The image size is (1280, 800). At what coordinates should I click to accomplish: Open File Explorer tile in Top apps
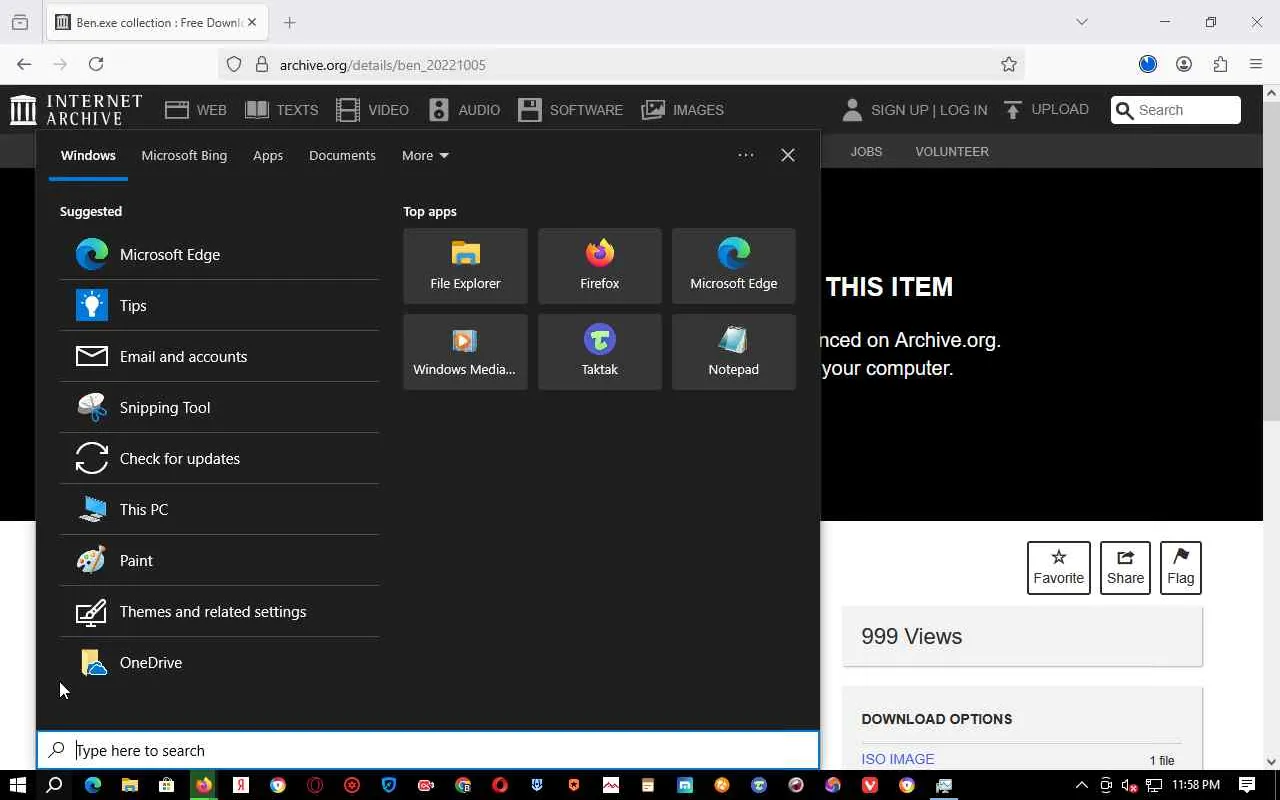click(465, 266)
